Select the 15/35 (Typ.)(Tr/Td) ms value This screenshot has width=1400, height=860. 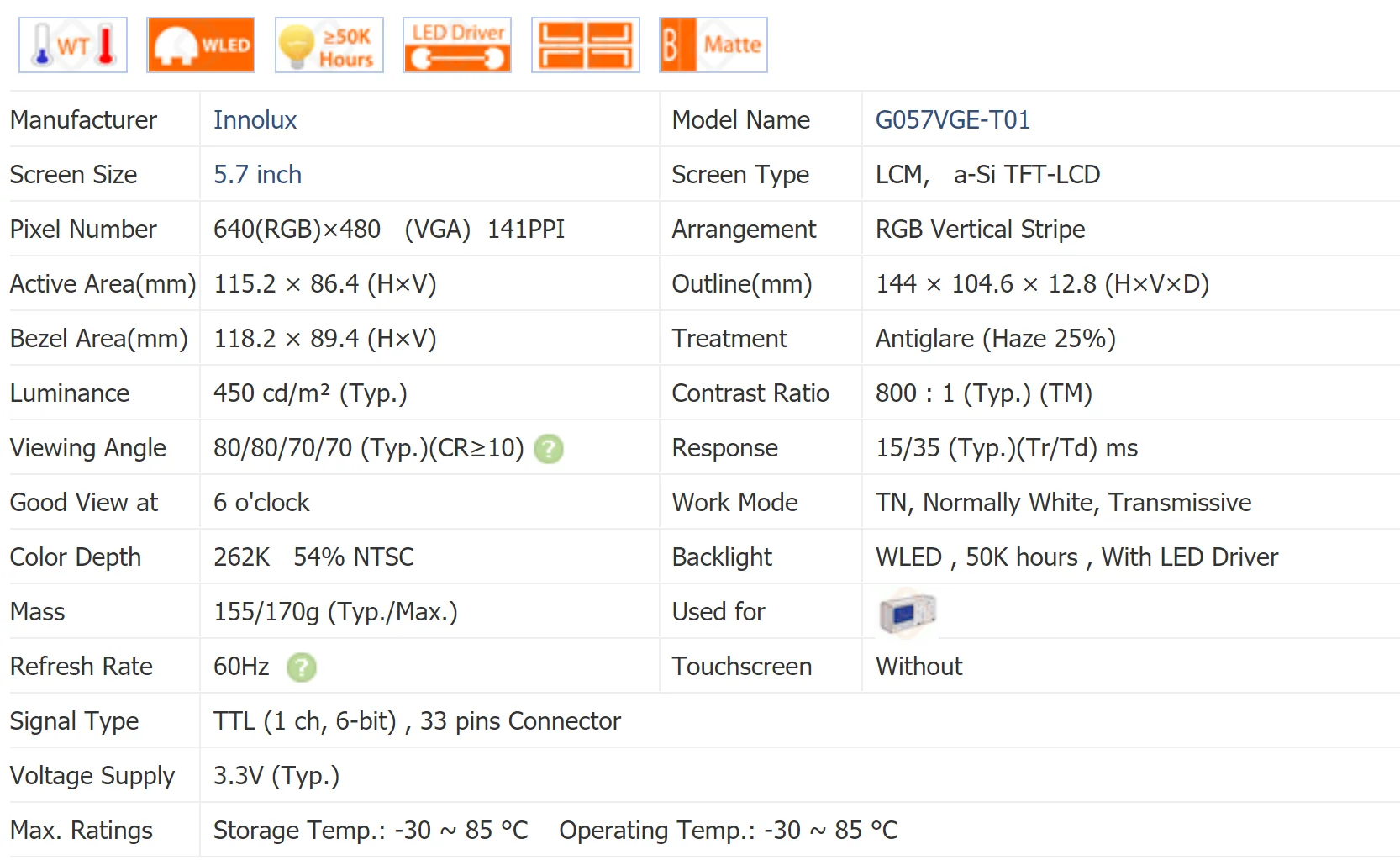point(1007,448)
